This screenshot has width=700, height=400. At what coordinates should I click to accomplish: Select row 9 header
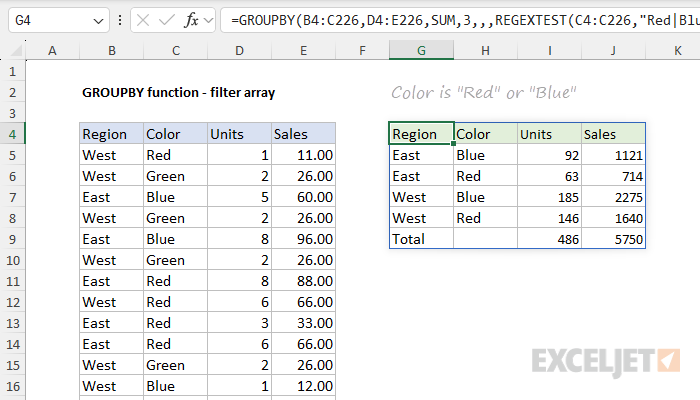(x=12, y=239)
